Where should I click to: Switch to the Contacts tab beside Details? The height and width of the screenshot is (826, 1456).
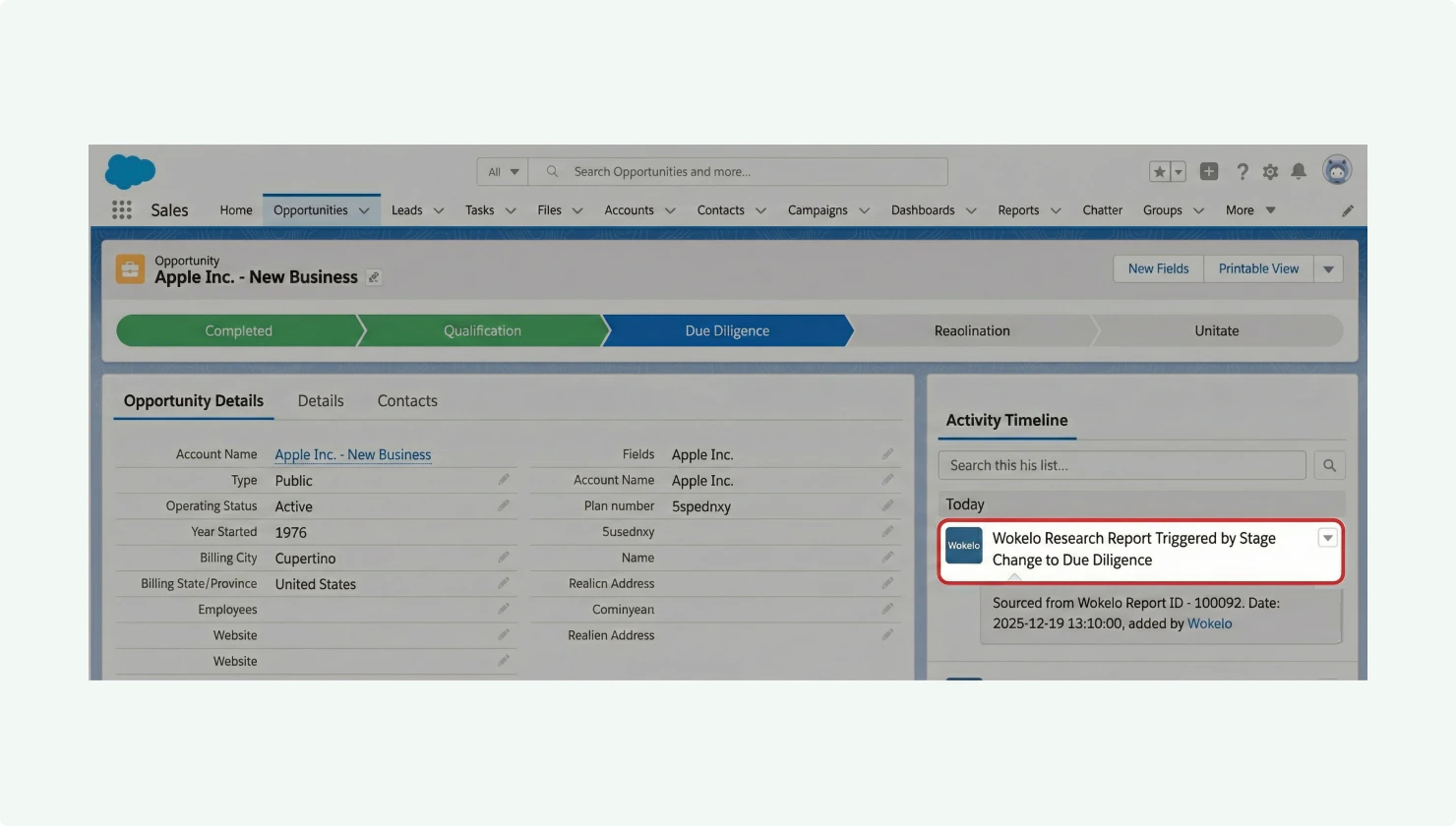(x=407, y=401)
